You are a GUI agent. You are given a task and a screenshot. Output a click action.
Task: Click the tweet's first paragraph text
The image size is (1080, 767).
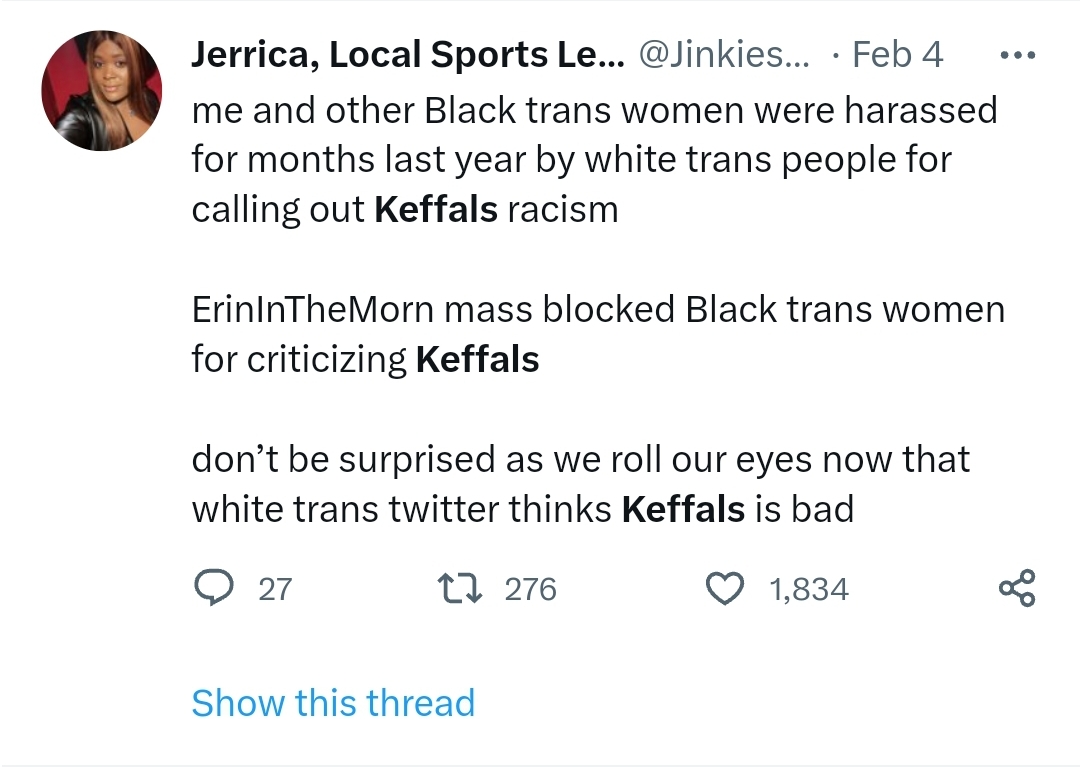[x=594, y=160]
